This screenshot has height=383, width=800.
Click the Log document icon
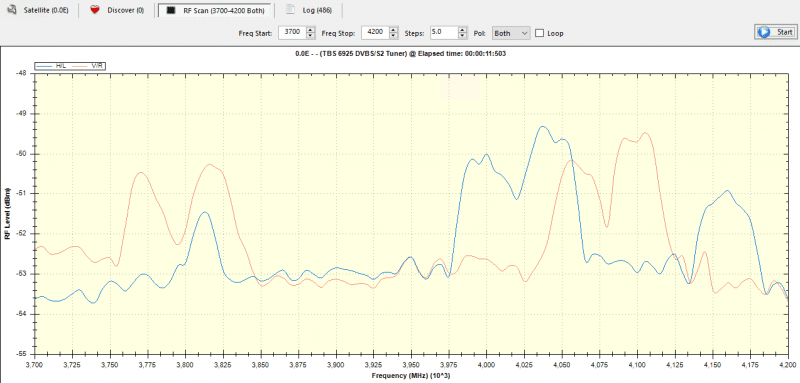[290, 10]
